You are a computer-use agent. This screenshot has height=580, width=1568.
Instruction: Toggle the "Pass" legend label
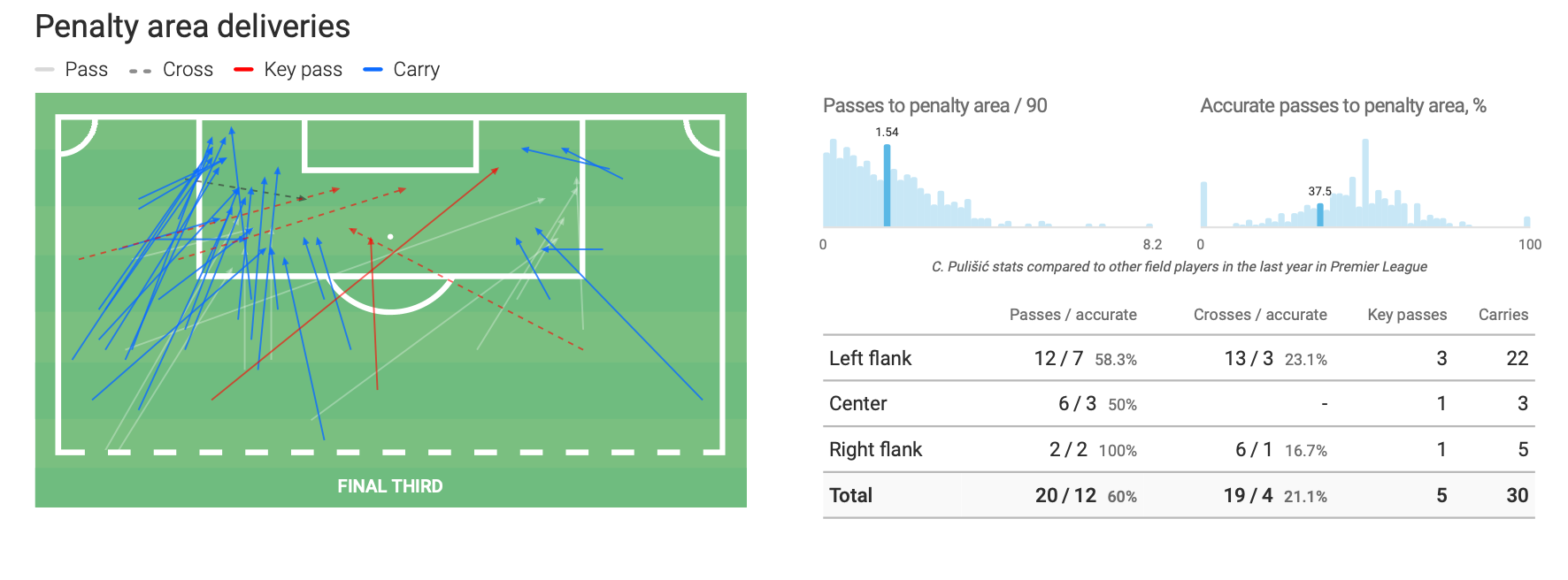tap(87, 70)
